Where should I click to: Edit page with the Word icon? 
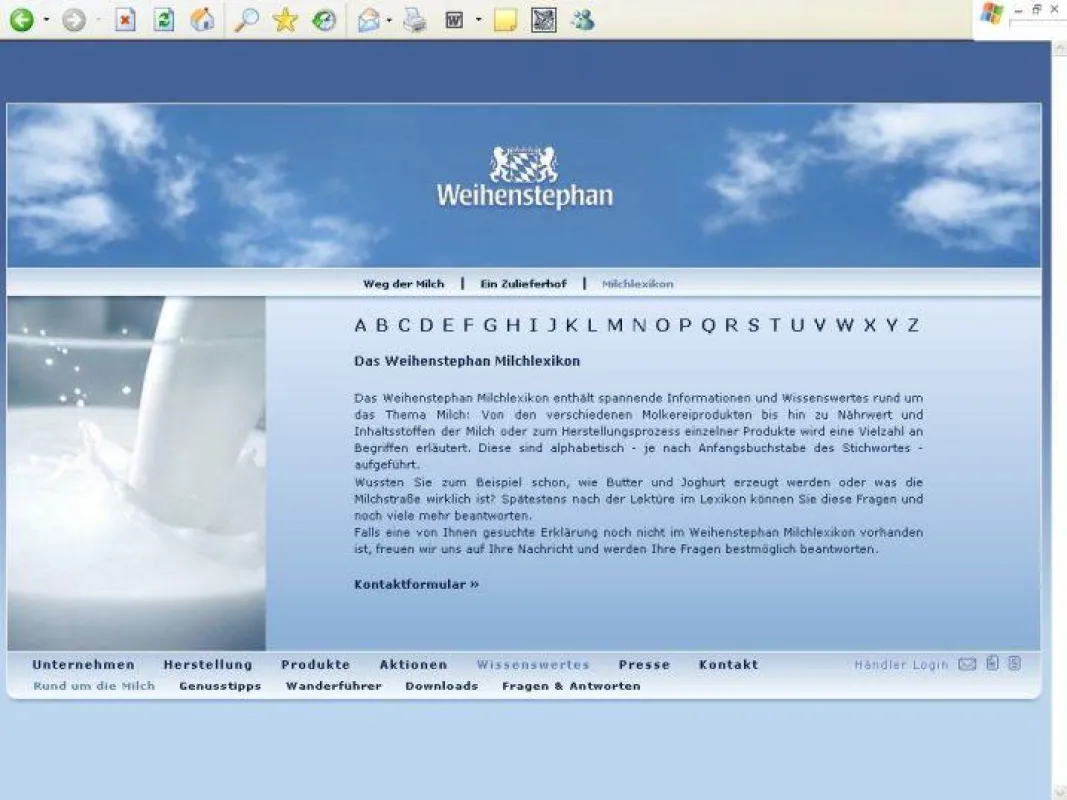(455, 20)
